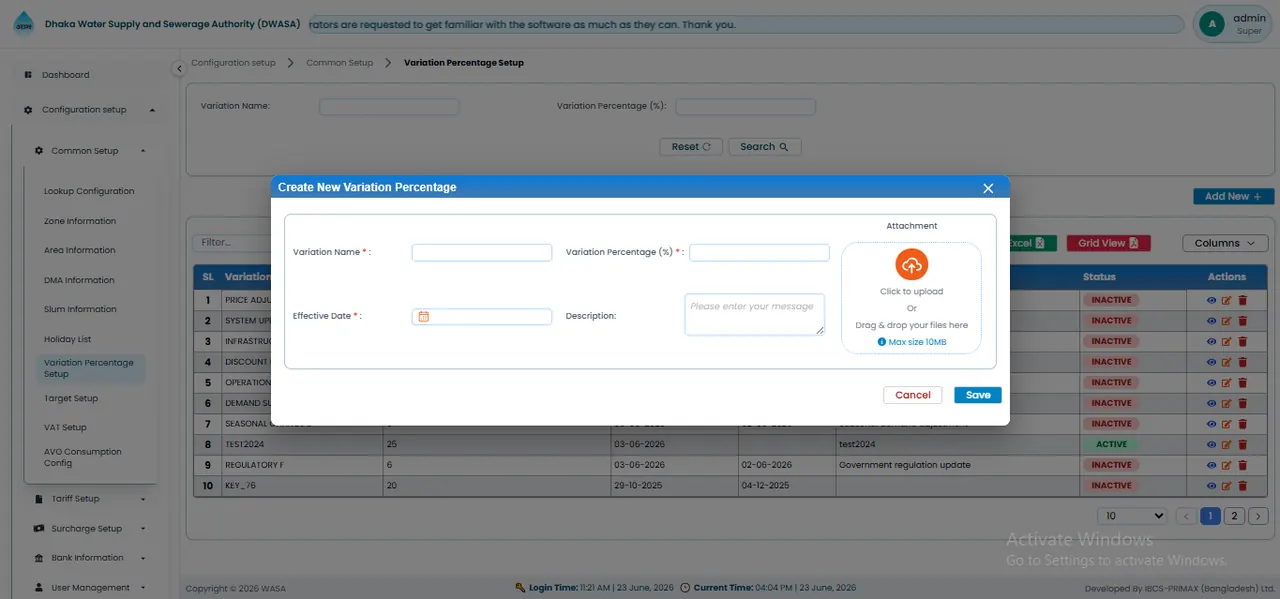This screenshot has width=1280, height=599.
Task: Save the new variation percentage
Action: point(978,395)
